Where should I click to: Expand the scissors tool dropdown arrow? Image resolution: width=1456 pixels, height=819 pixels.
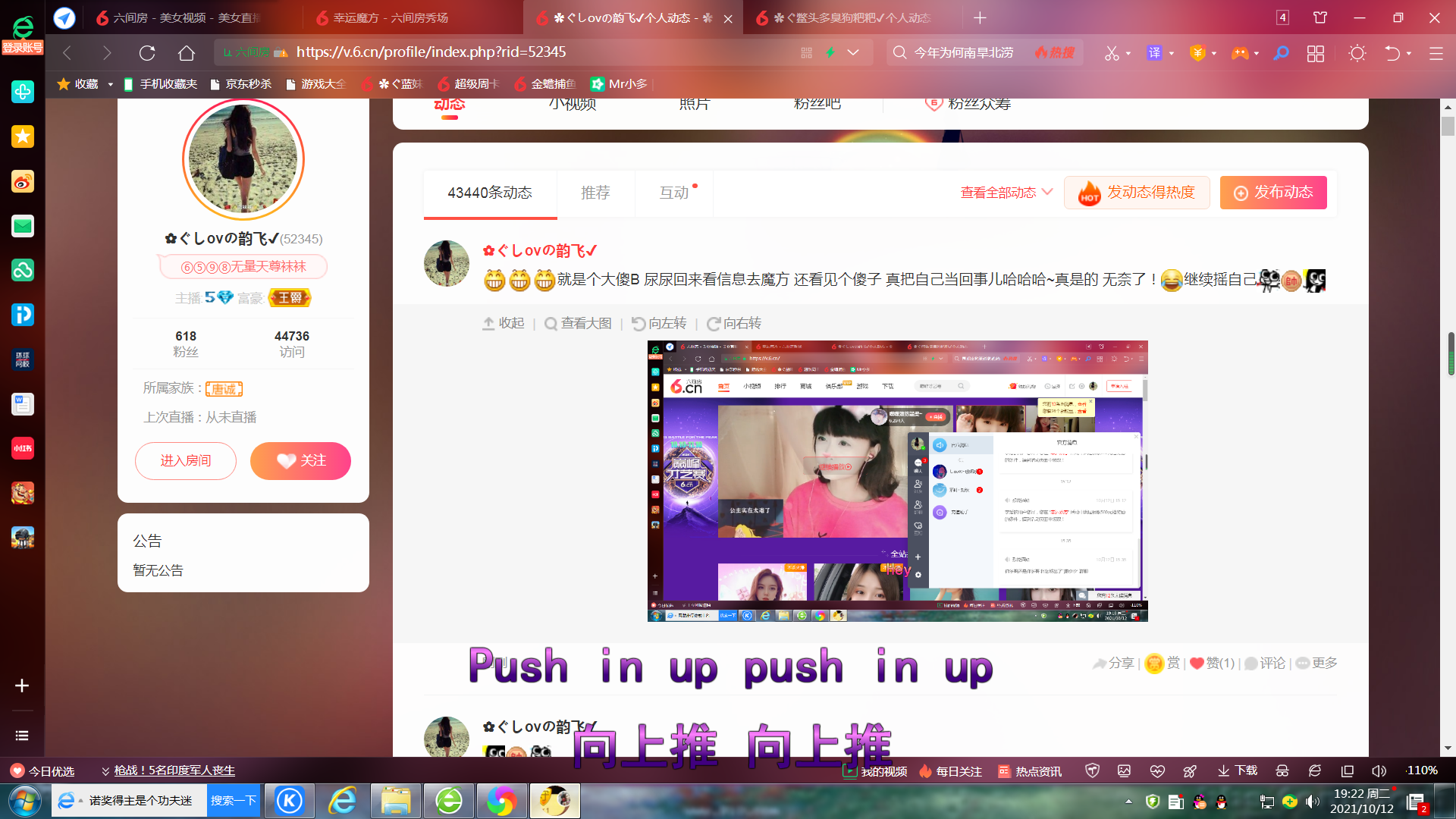click(1128, 53)
